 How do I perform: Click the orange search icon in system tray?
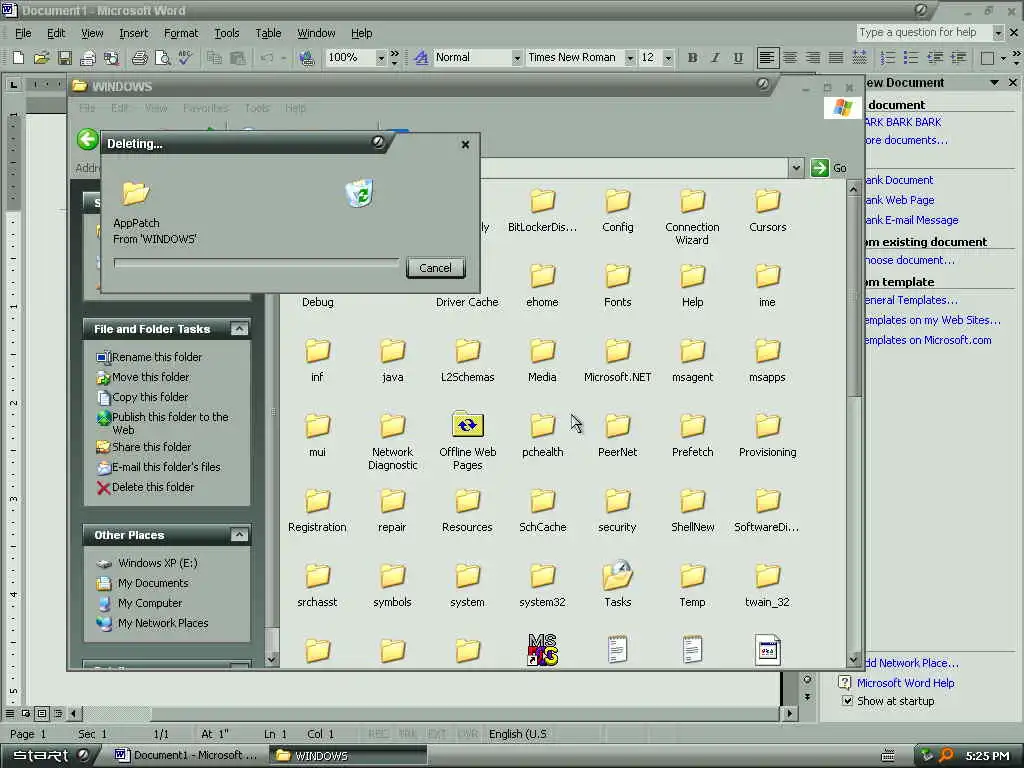coord(946,756)
